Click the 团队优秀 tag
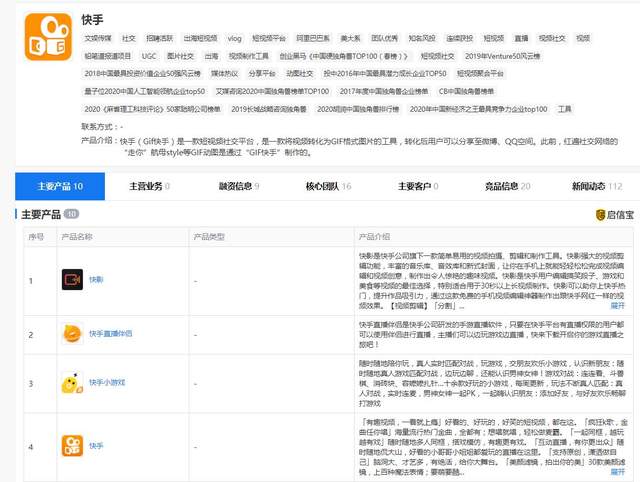The width and height of the screenshot is (640, 482). (384, 38)
